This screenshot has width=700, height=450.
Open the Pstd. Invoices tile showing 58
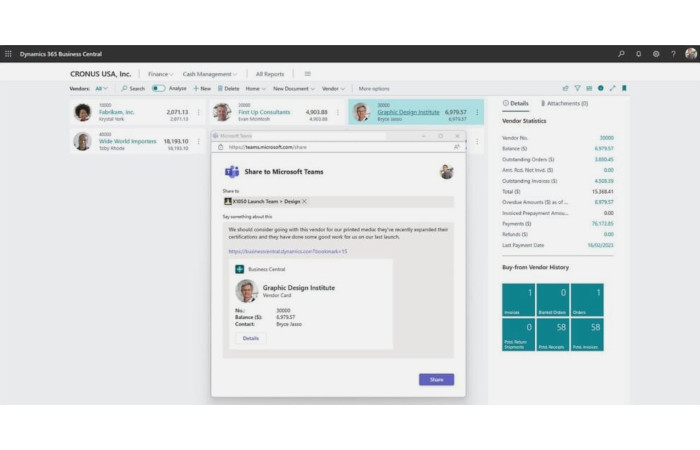pos(587,334)
